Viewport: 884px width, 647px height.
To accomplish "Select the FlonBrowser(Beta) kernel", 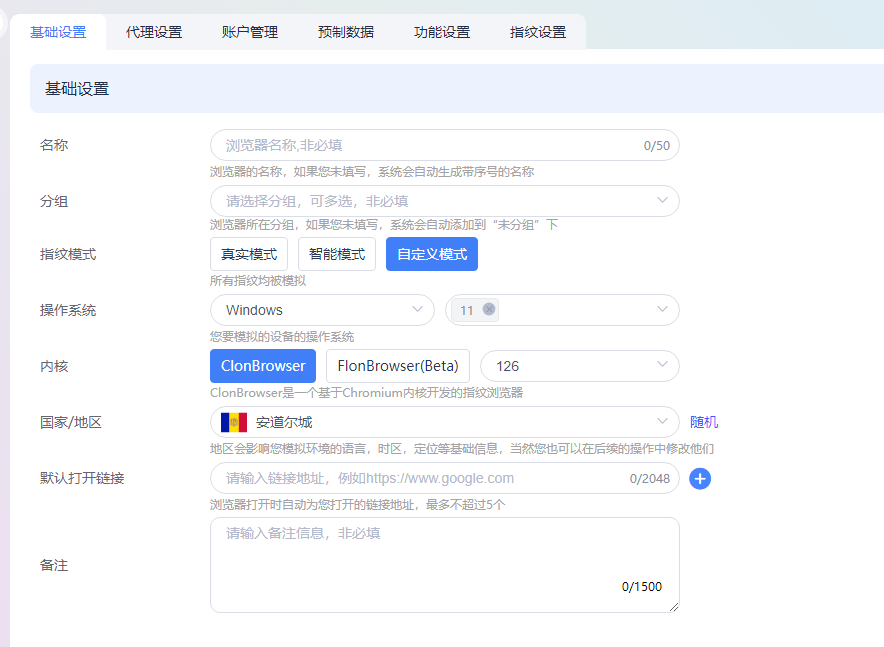I will click(x=397, y=366).
